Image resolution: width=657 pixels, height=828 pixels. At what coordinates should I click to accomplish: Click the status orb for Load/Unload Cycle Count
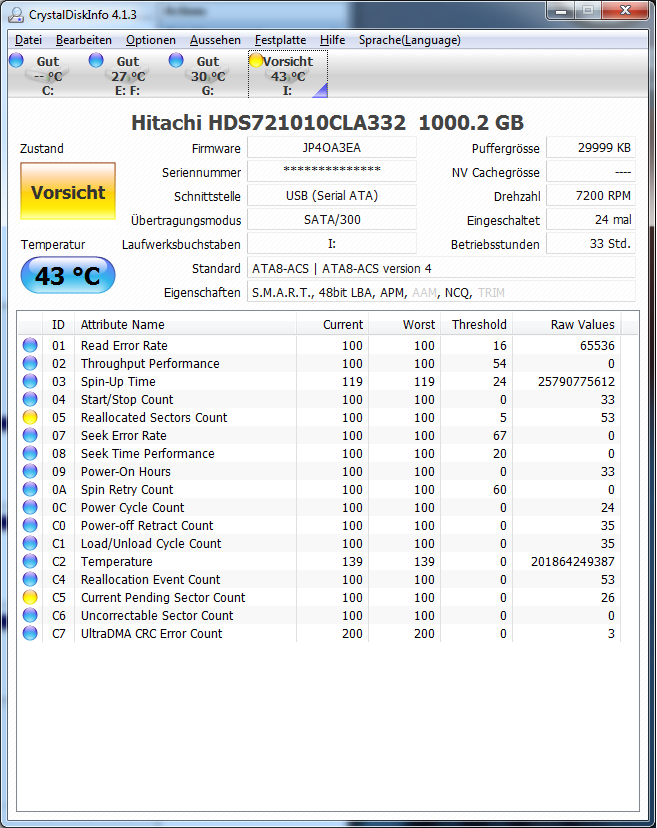pyautogui.click(x=30, y=543)
